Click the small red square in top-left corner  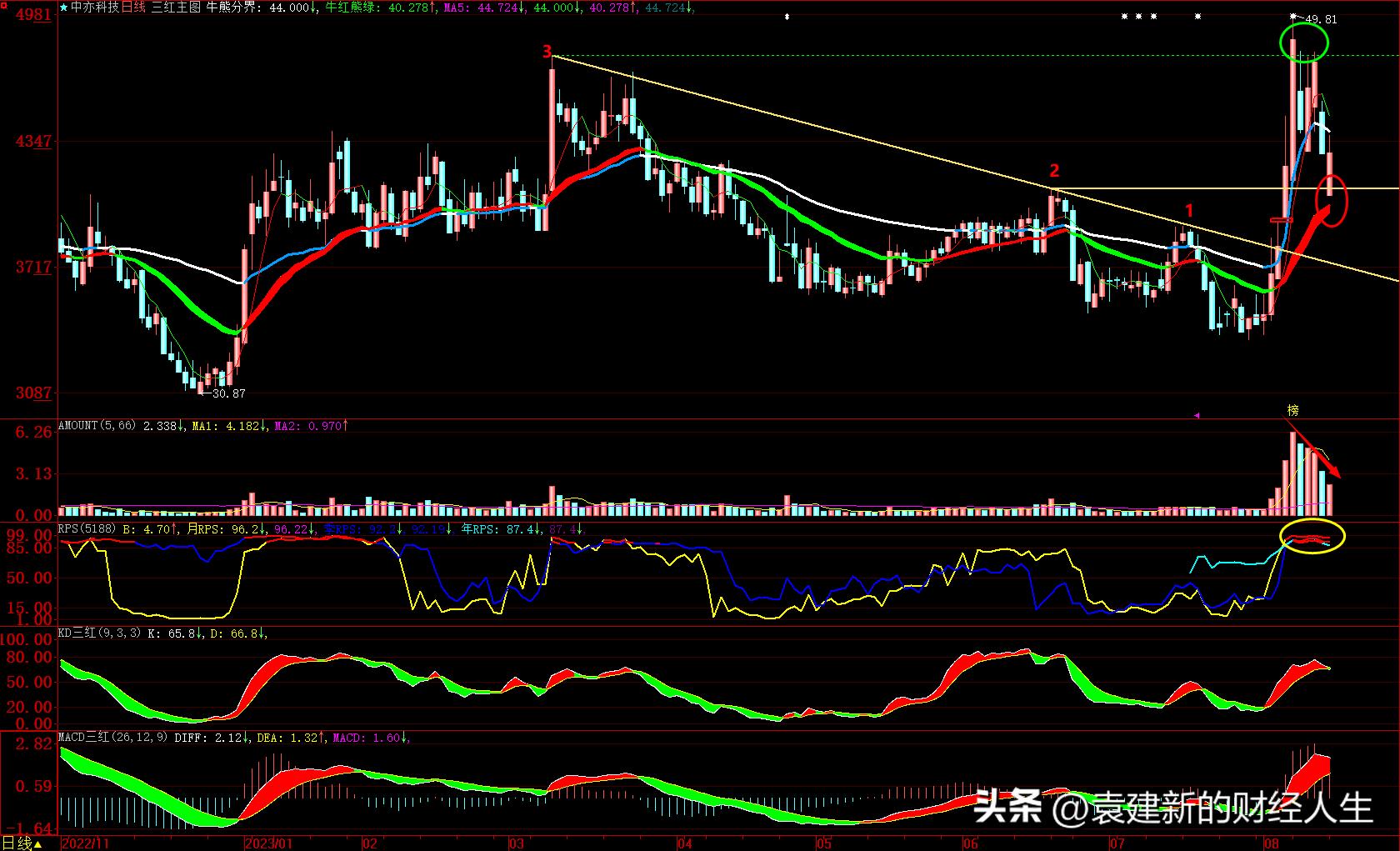2,3
